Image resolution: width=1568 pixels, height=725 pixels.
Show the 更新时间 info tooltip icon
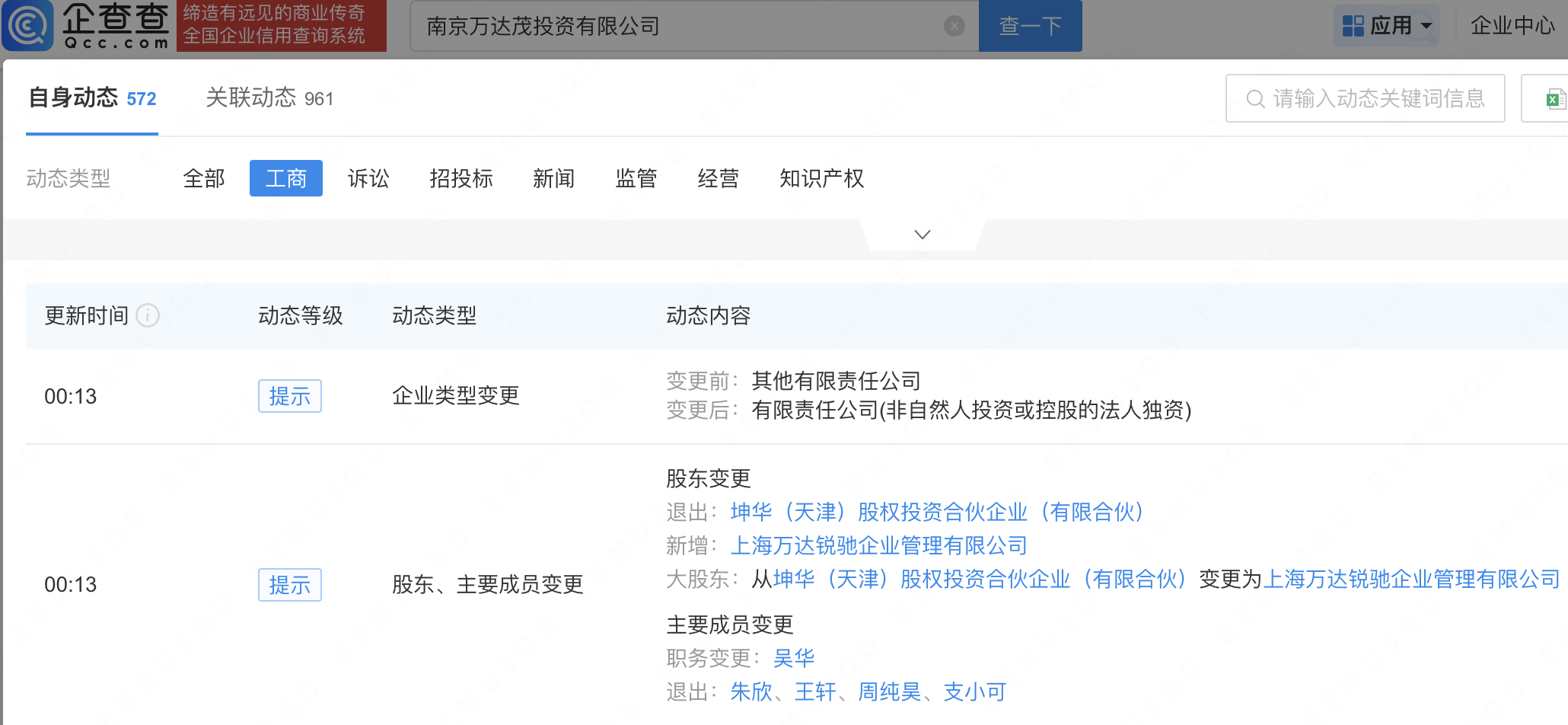[148, 315]
